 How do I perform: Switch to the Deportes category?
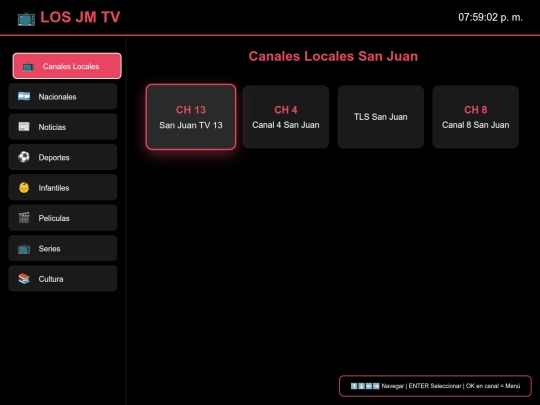(x=63, y=157)
